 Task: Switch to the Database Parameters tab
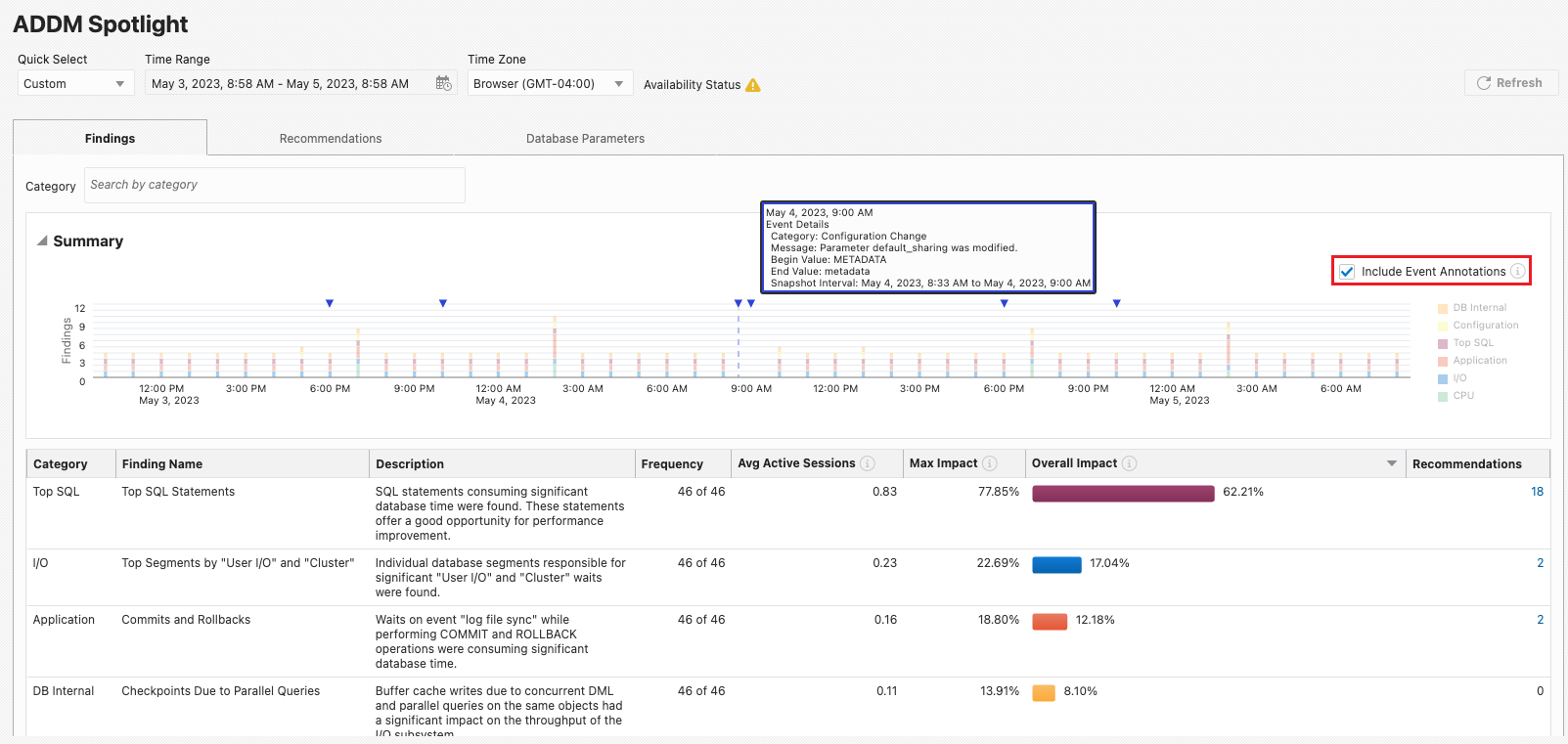point(585,139)
